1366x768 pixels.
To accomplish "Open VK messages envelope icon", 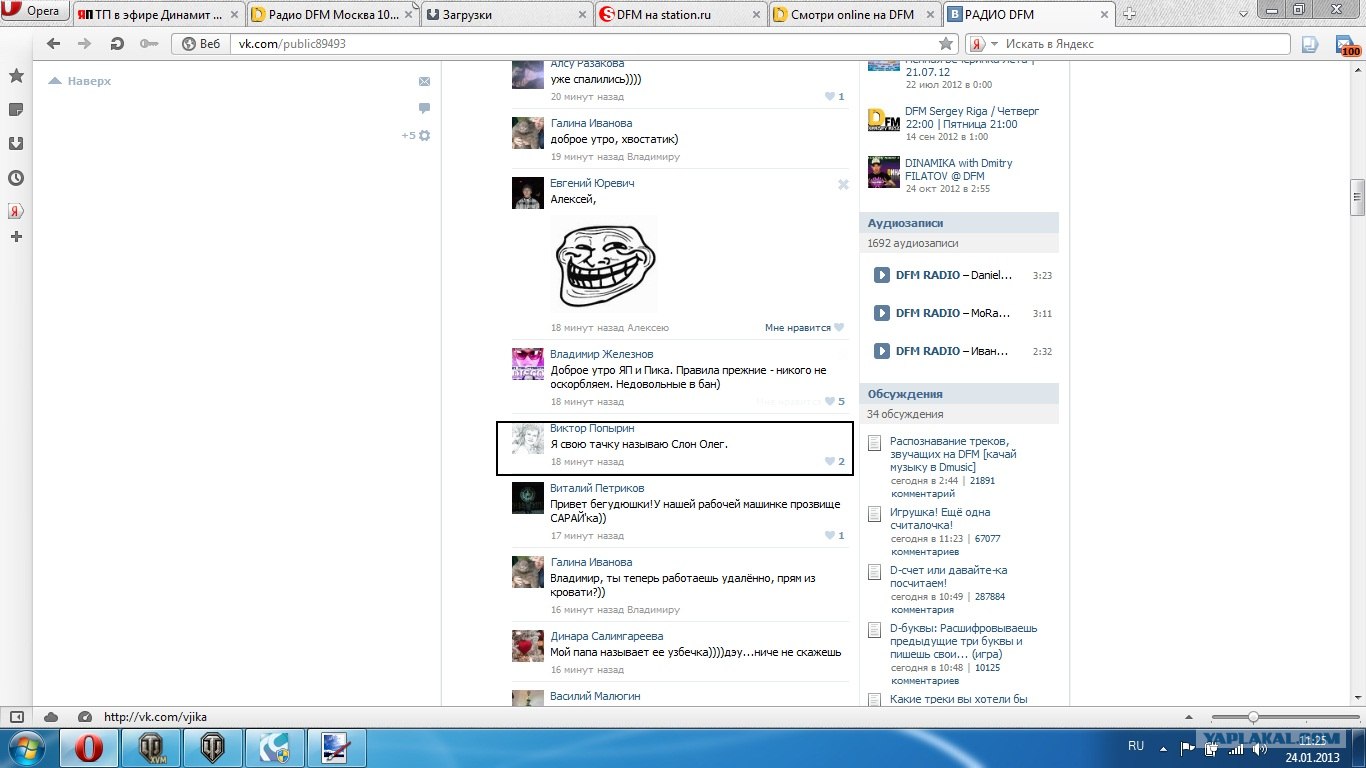I will click(x=424, y=81).
